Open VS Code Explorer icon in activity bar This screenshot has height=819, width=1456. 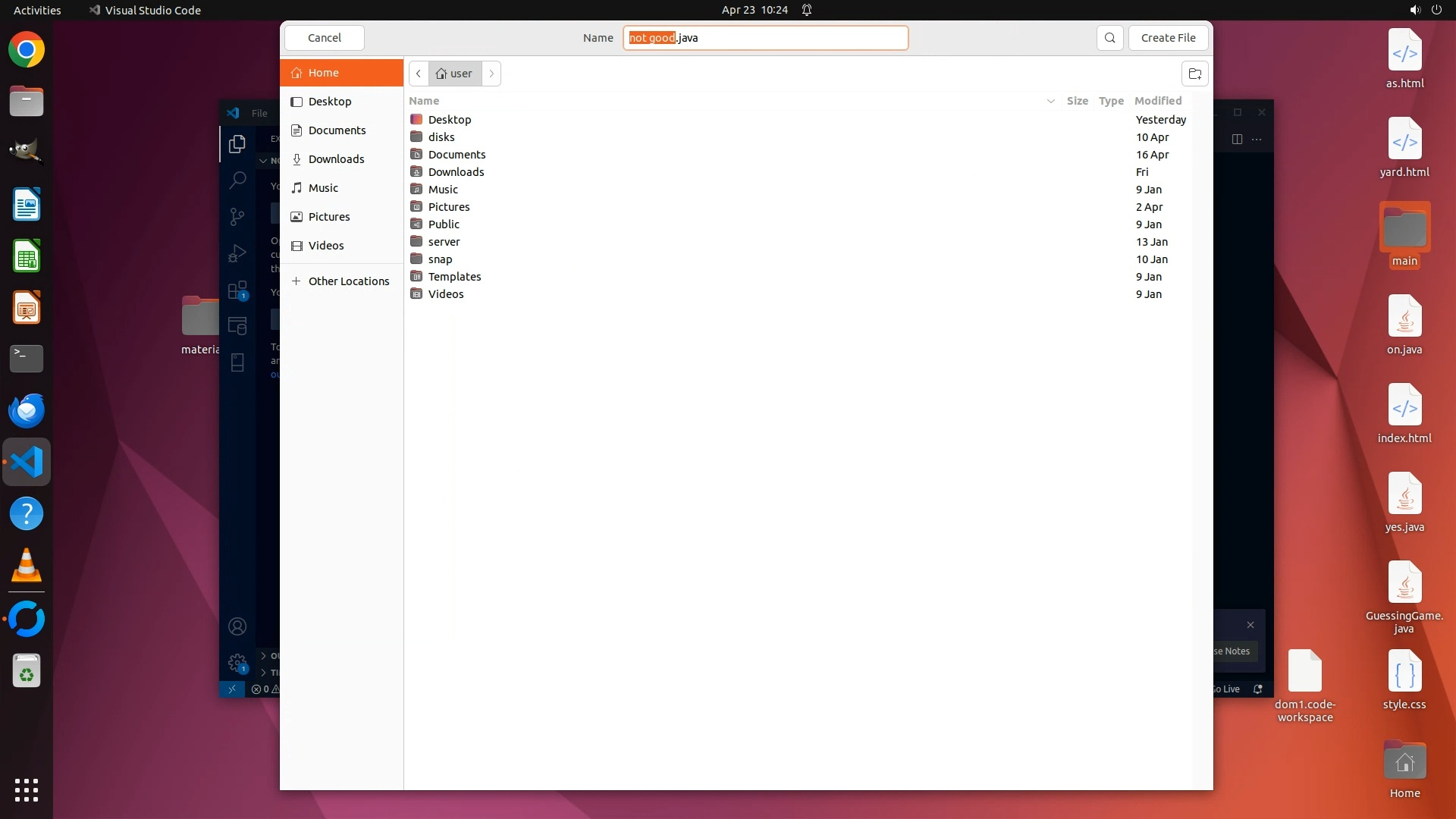237,143
